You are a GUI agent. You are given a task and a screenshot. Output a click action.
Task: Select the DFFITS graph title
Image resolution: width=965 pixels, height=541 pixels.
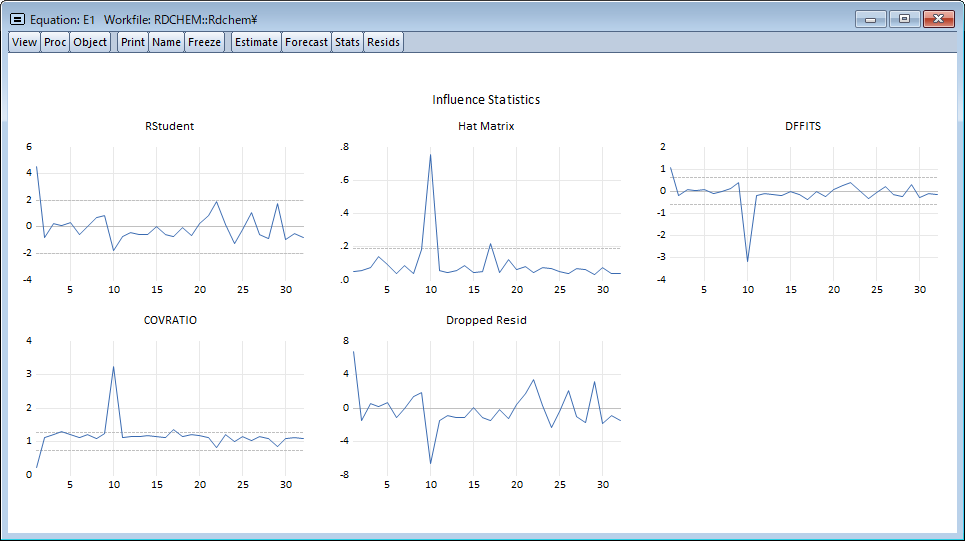(x=803, y=126)
